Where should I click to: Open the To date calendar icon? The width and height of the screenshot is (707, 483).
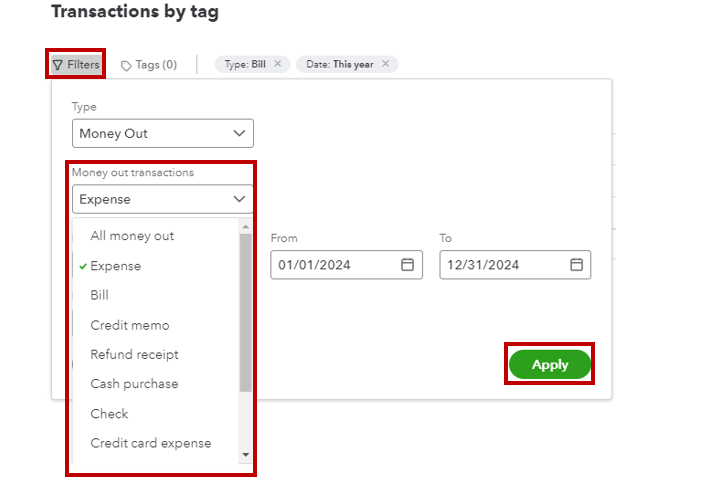(576, 265)
